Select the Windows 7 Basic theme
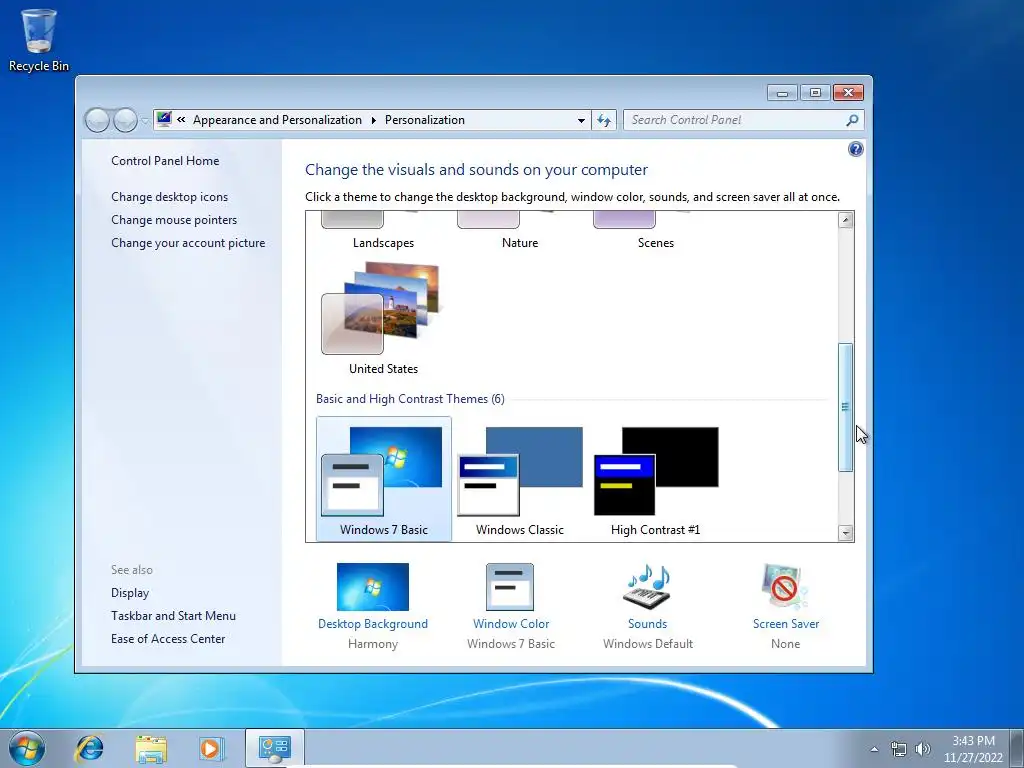This screenshot has height=768, width=1024. pyautogui.click(x=383, y=479)
